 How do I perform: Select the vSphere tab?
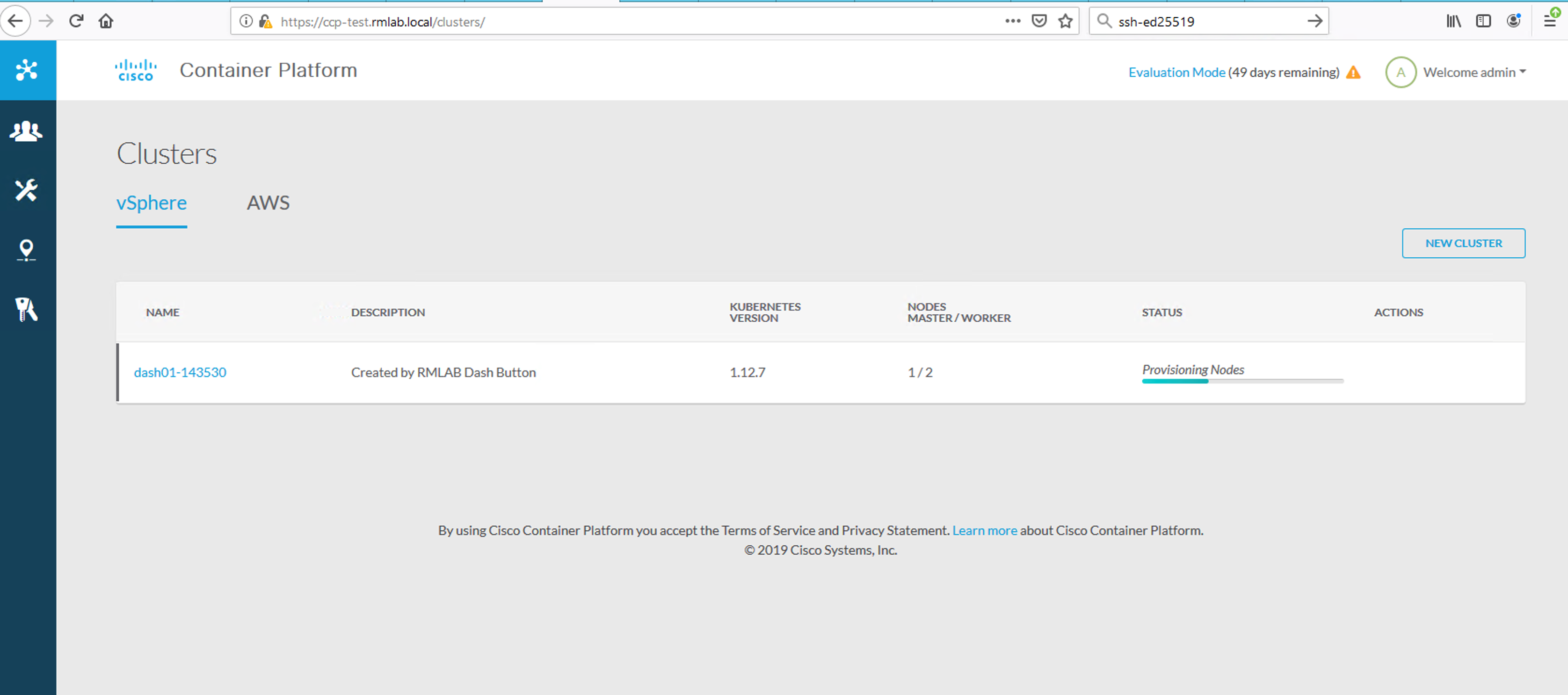[152, 203]
